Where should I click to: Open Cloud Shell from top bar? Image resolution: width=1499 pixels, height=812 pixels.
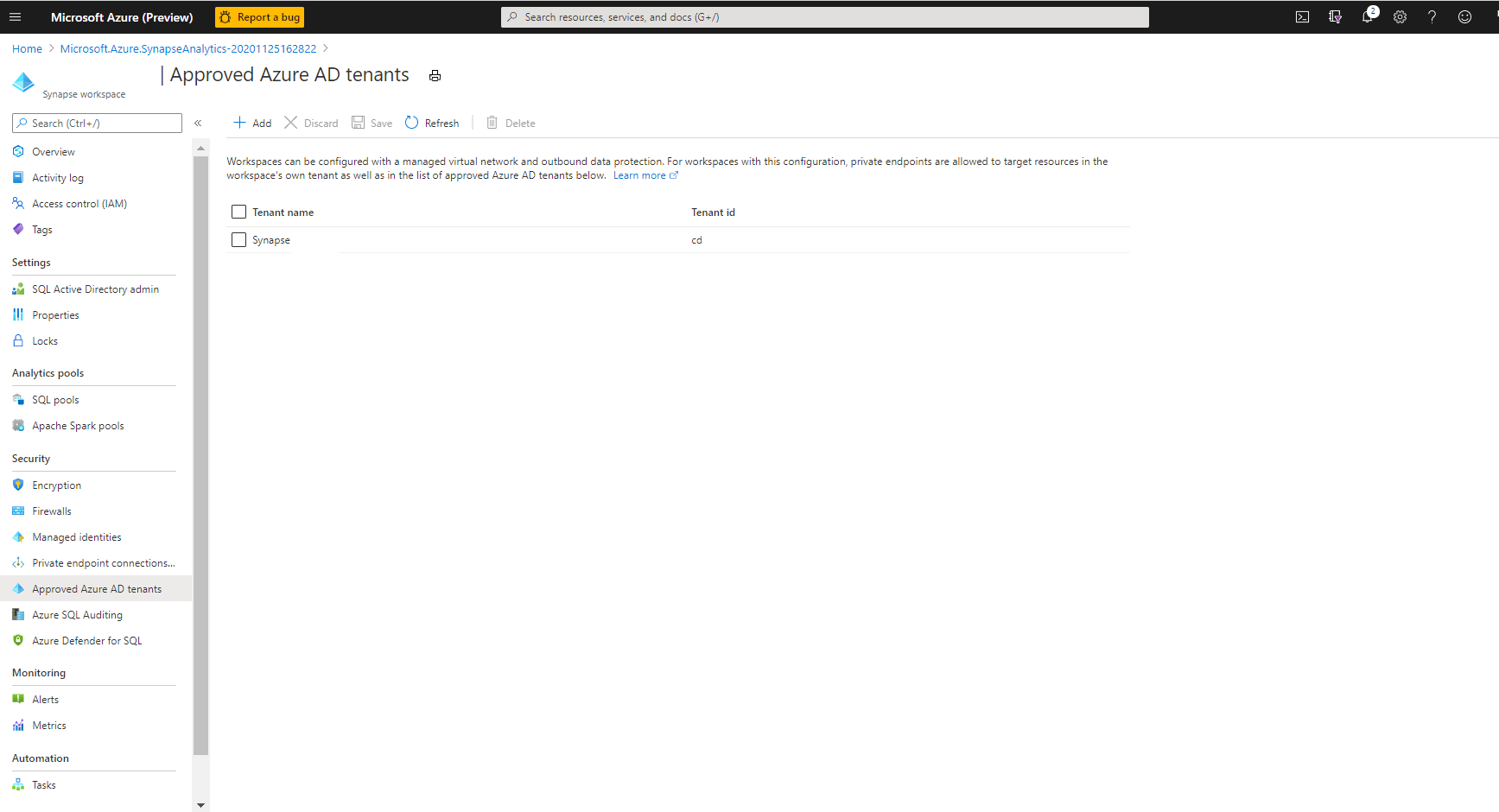pos(1302,16)
